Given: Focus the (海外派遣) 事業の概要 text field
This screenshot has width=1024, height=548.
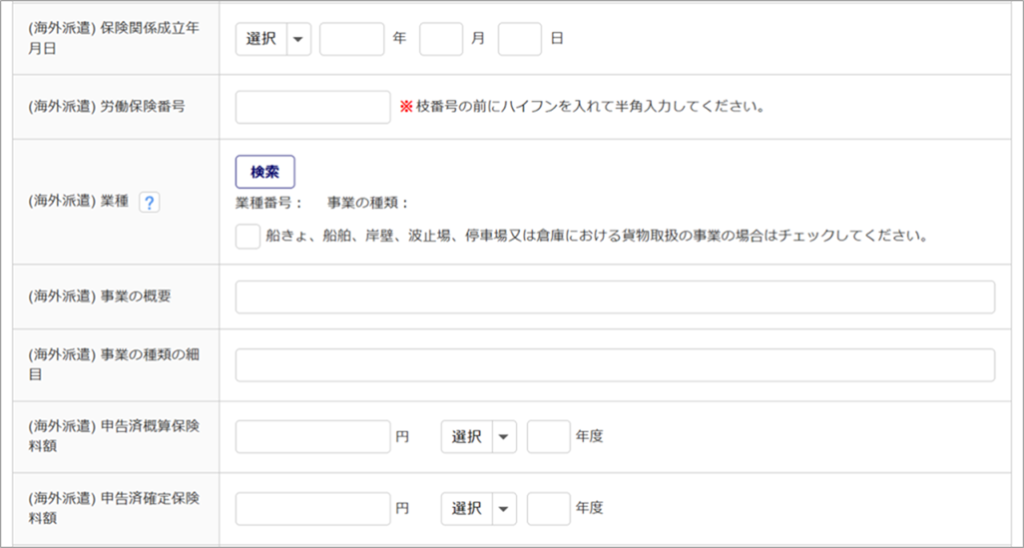Looking at the screenshot, I should (x=615, y=298).
